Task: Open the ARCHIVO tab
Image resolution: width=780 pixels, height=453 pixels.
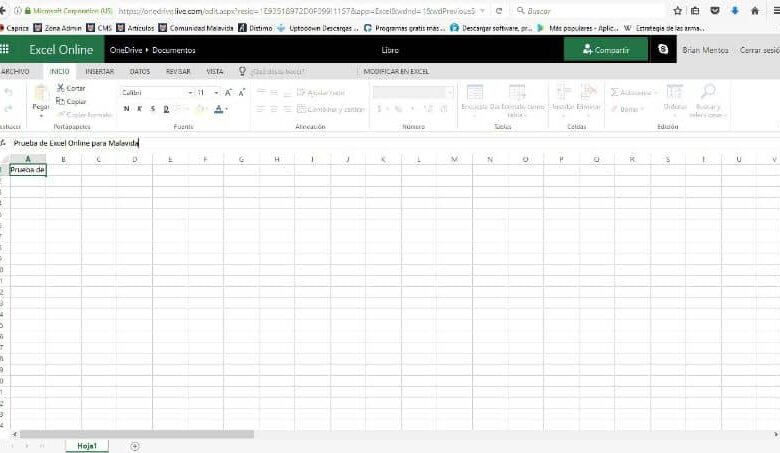Action: [15, 72]
